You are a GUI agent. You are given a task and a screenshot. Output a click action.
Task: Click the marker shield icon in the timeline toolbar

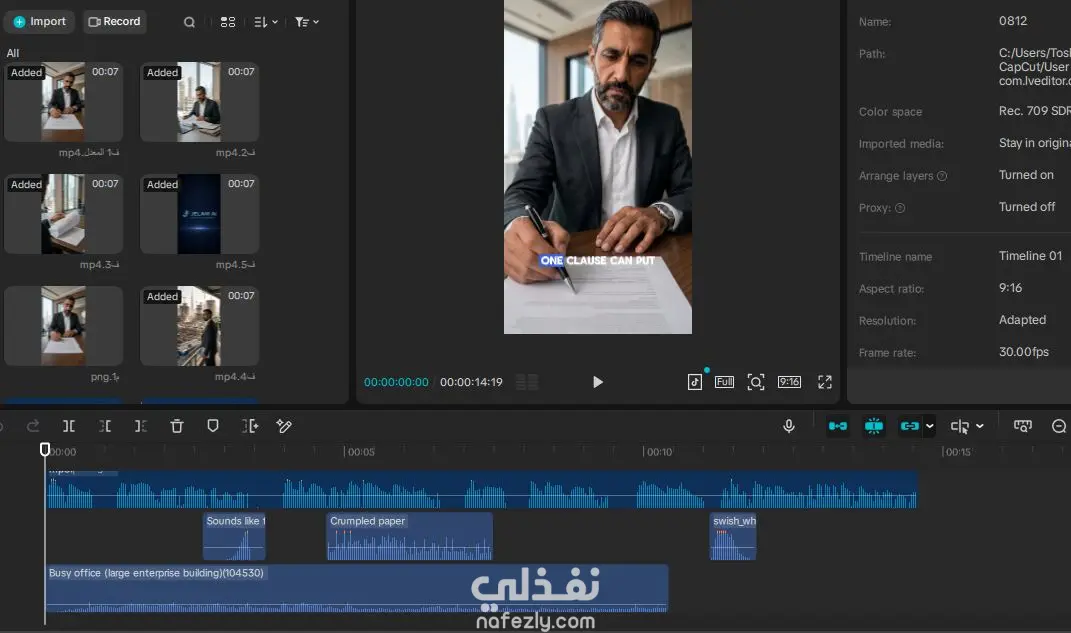coord(213,426)
